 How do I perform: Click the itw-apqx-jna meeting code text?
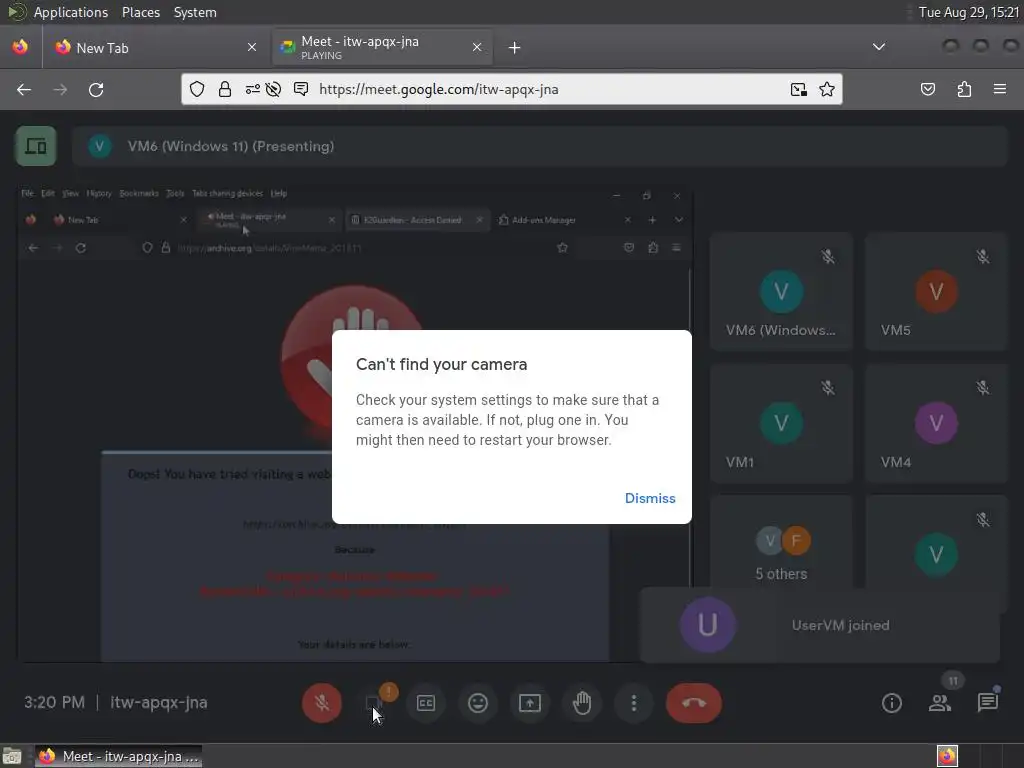[x=159, y=703]
